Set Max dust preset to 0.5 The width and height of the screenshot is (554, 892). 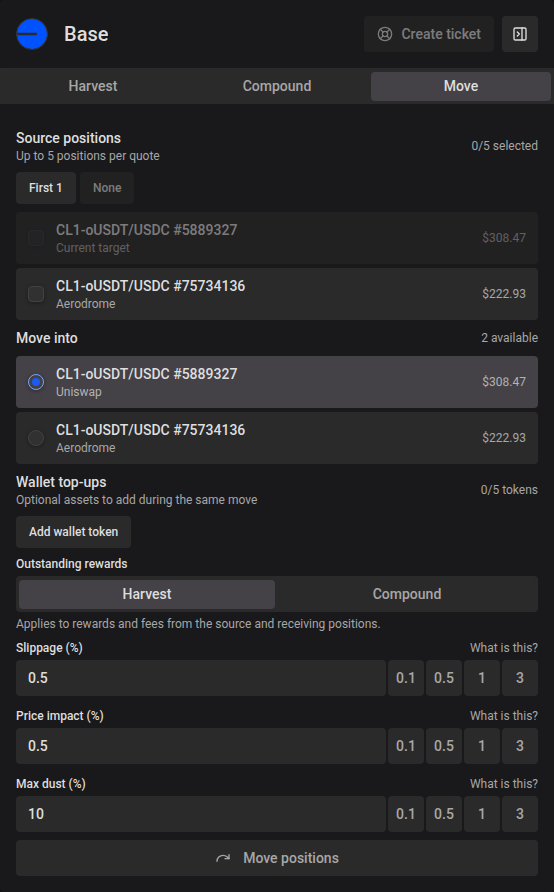tap(444, 814)
